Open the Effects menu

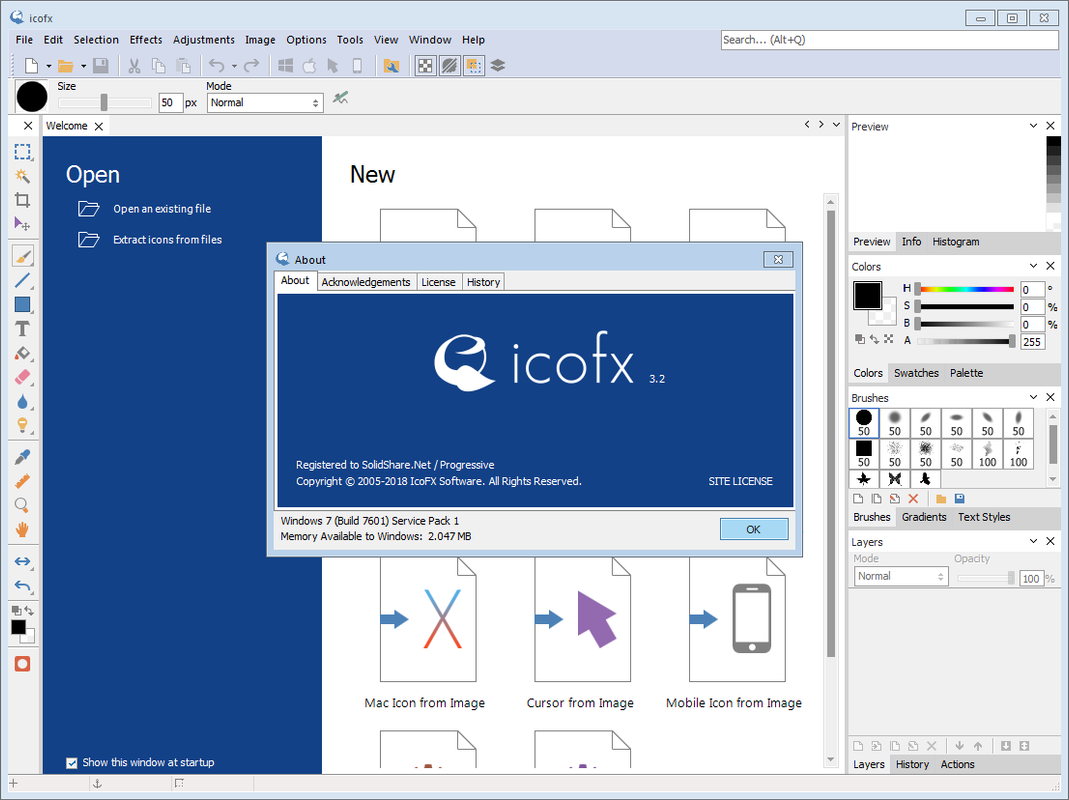pos(146,40)
